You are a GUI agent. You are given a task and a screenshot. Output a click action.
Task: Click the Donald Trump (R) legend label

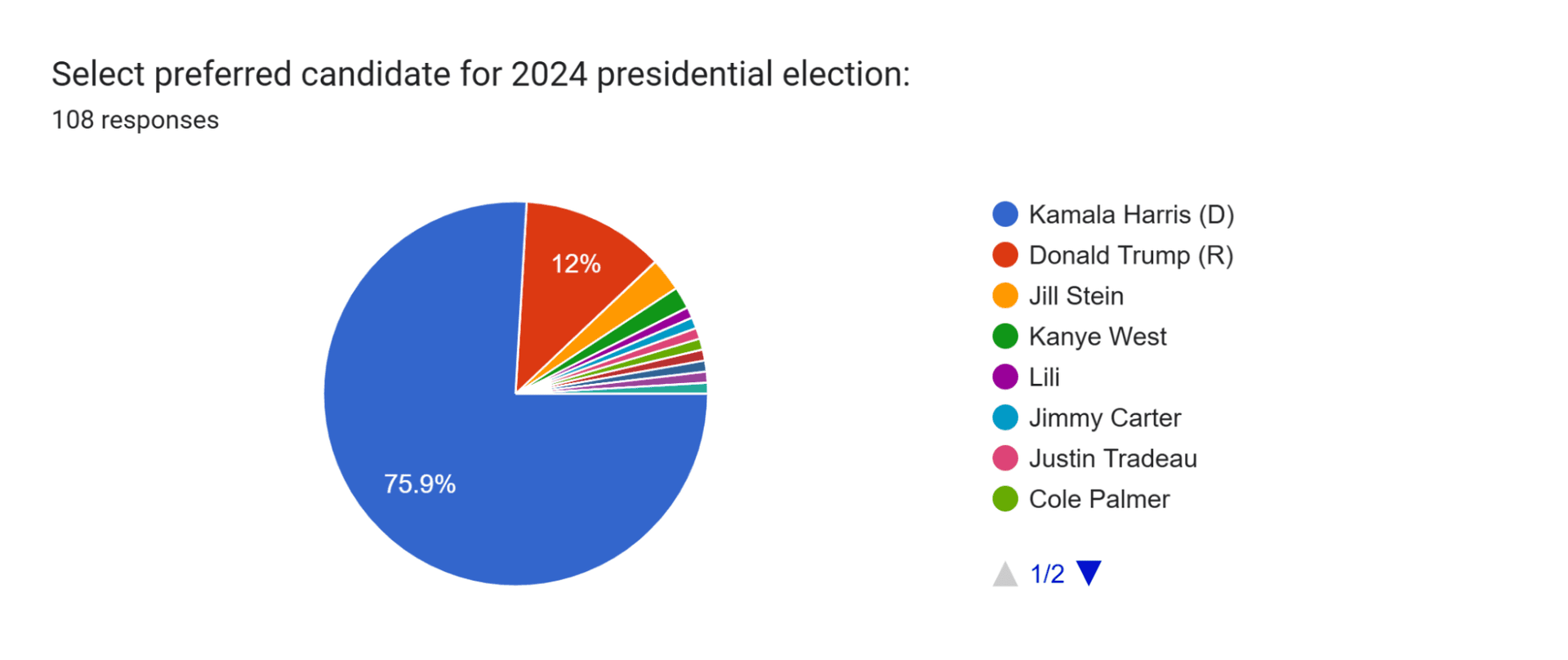tap(1131, 255)
